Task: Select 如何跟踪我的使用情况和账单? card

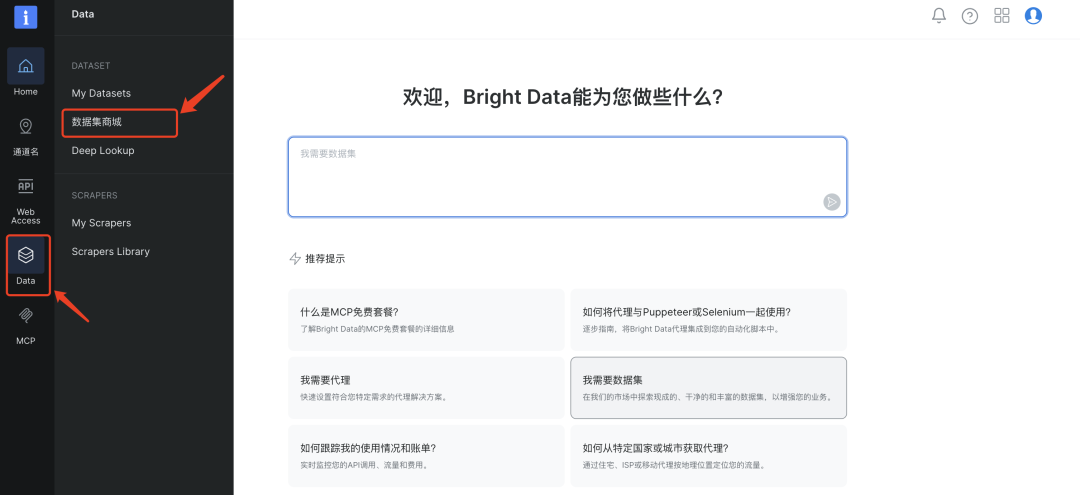Action: (426, 456)
